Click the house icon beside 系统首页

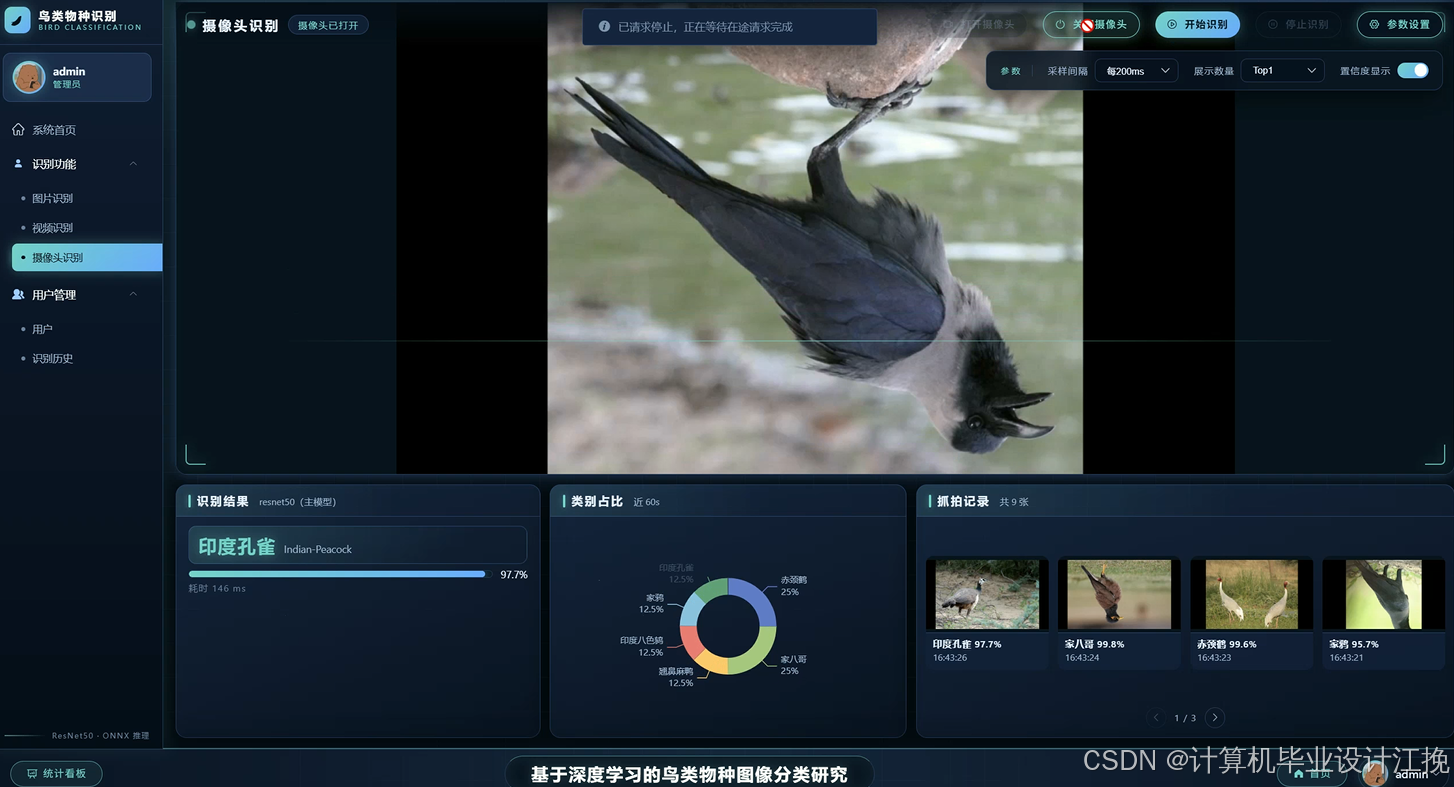18,130
